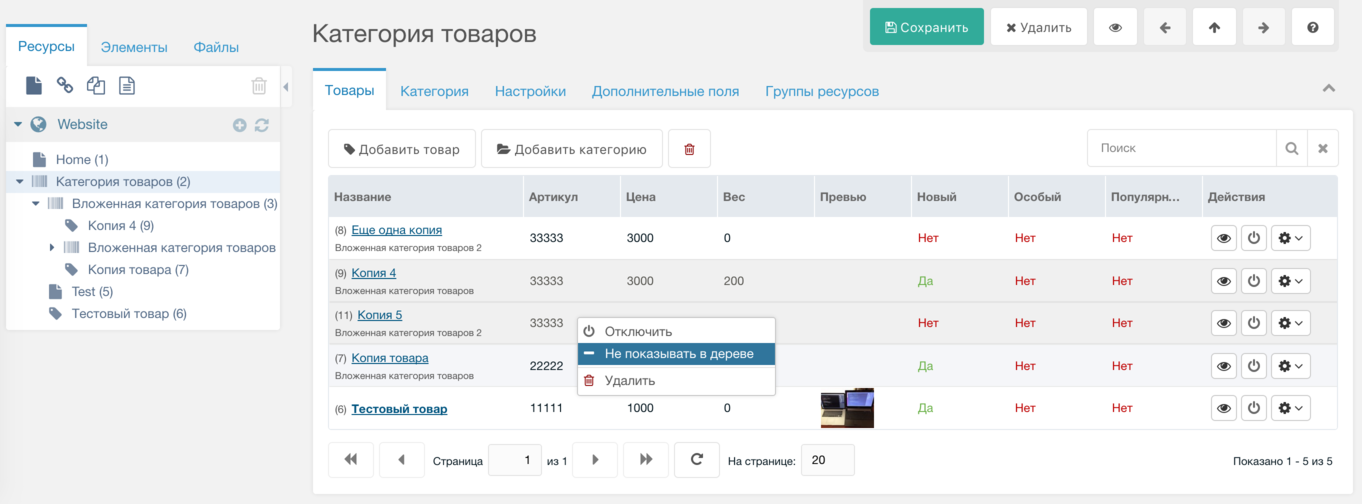Collapse the Категория товаров (2) tree node
Screen dimensions: 1362x504
pos(19,182)
